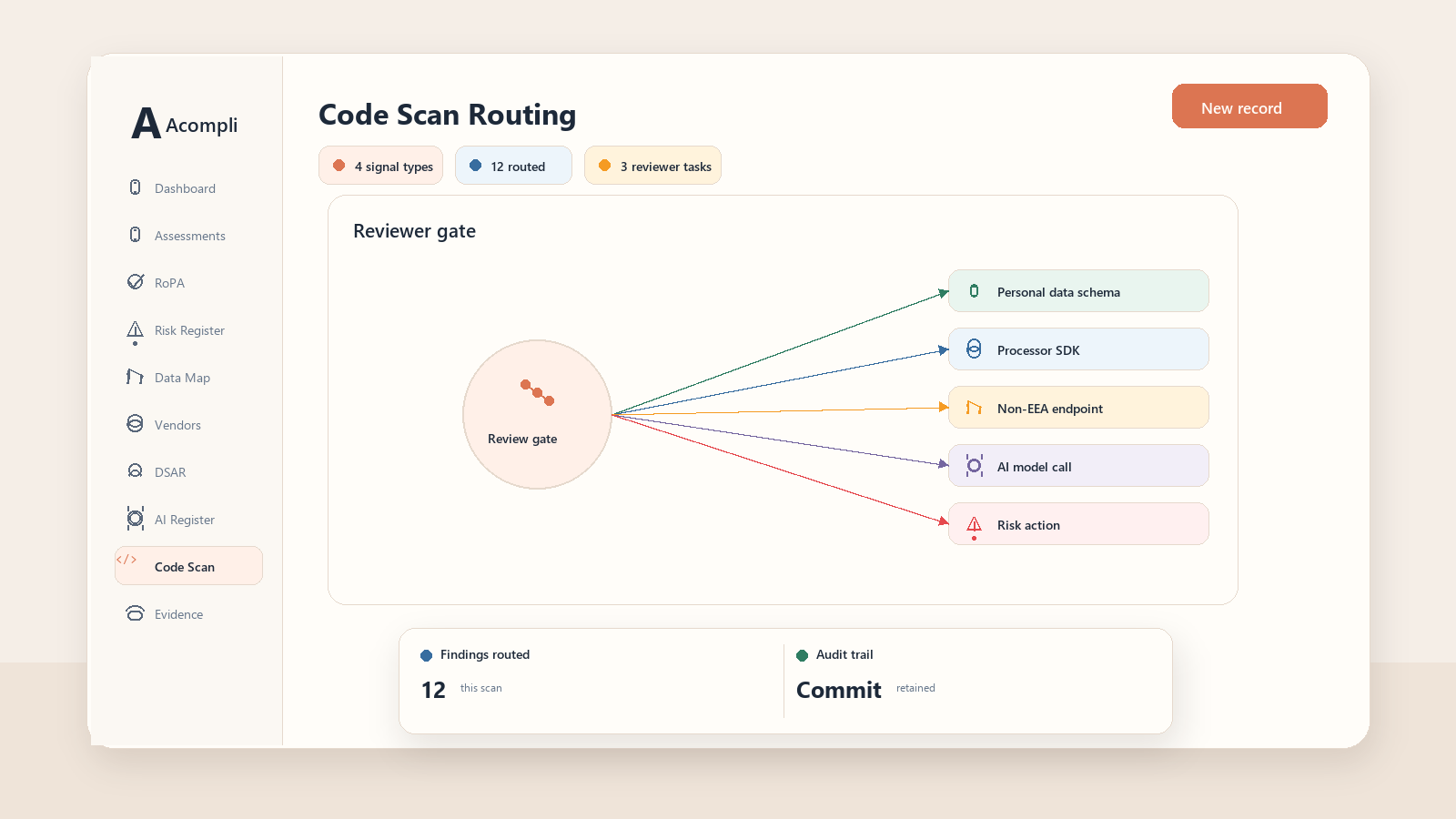Select the Personal data schema node

[1078, 291]
